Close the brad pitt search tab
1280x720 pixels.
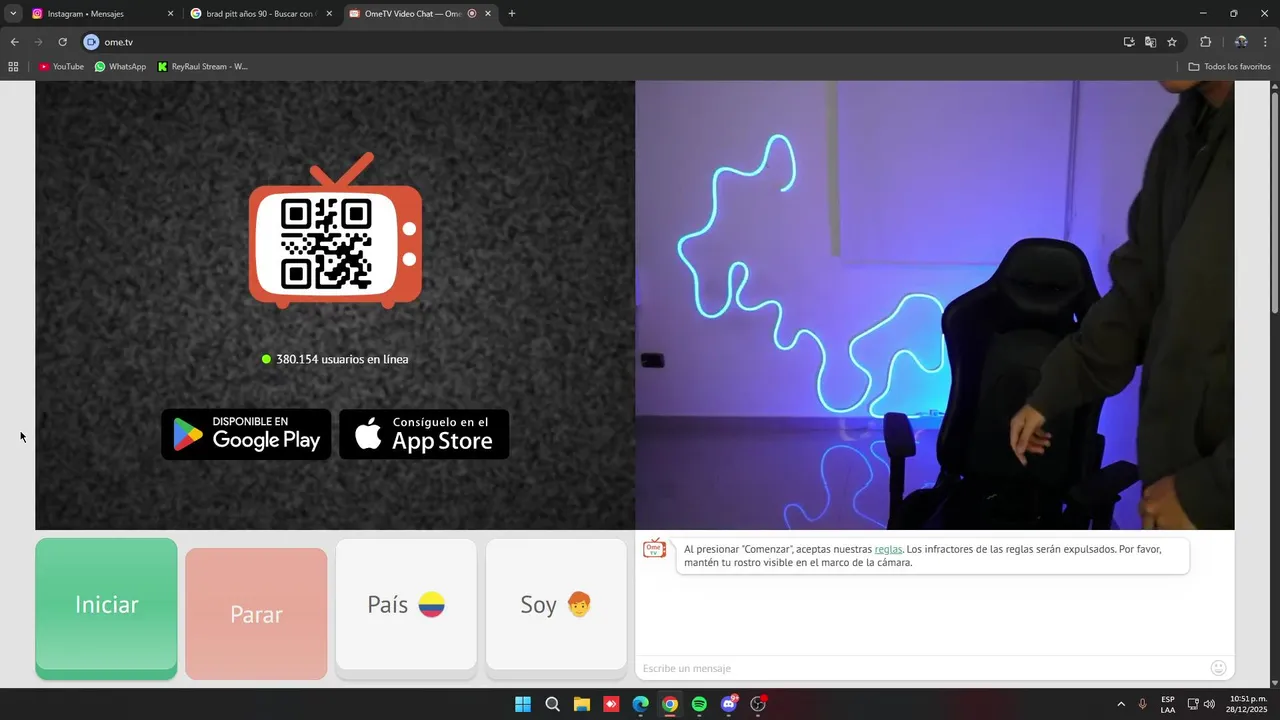coord(329,14)
